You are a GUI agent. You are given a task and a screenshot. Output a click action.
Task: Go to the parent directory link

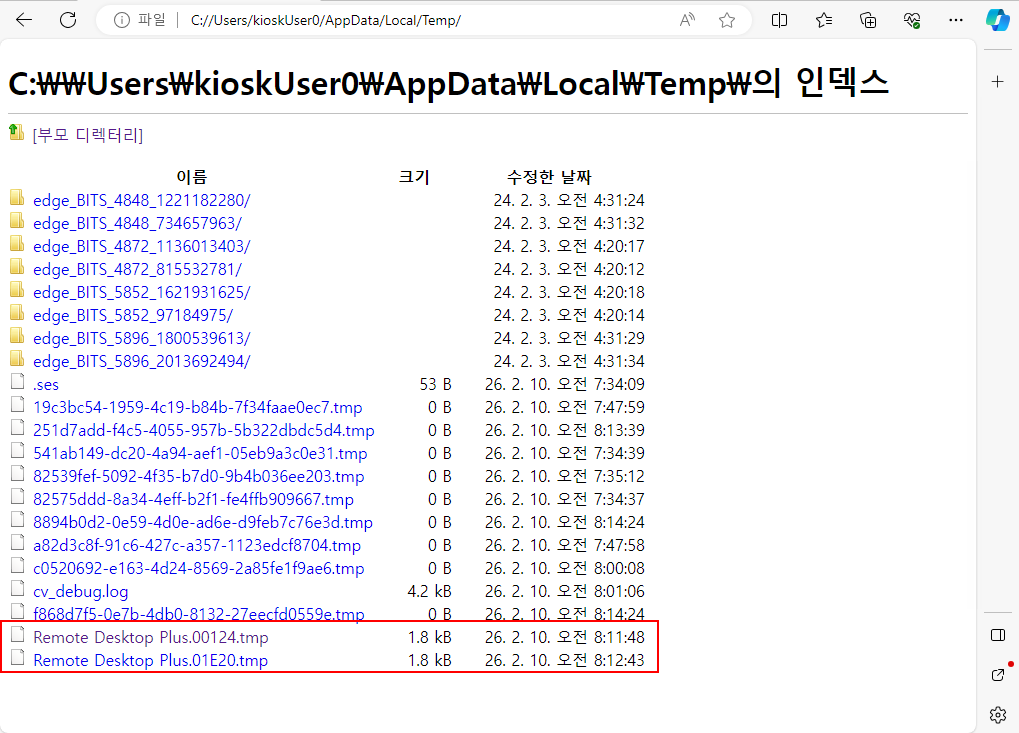point(87,135)
